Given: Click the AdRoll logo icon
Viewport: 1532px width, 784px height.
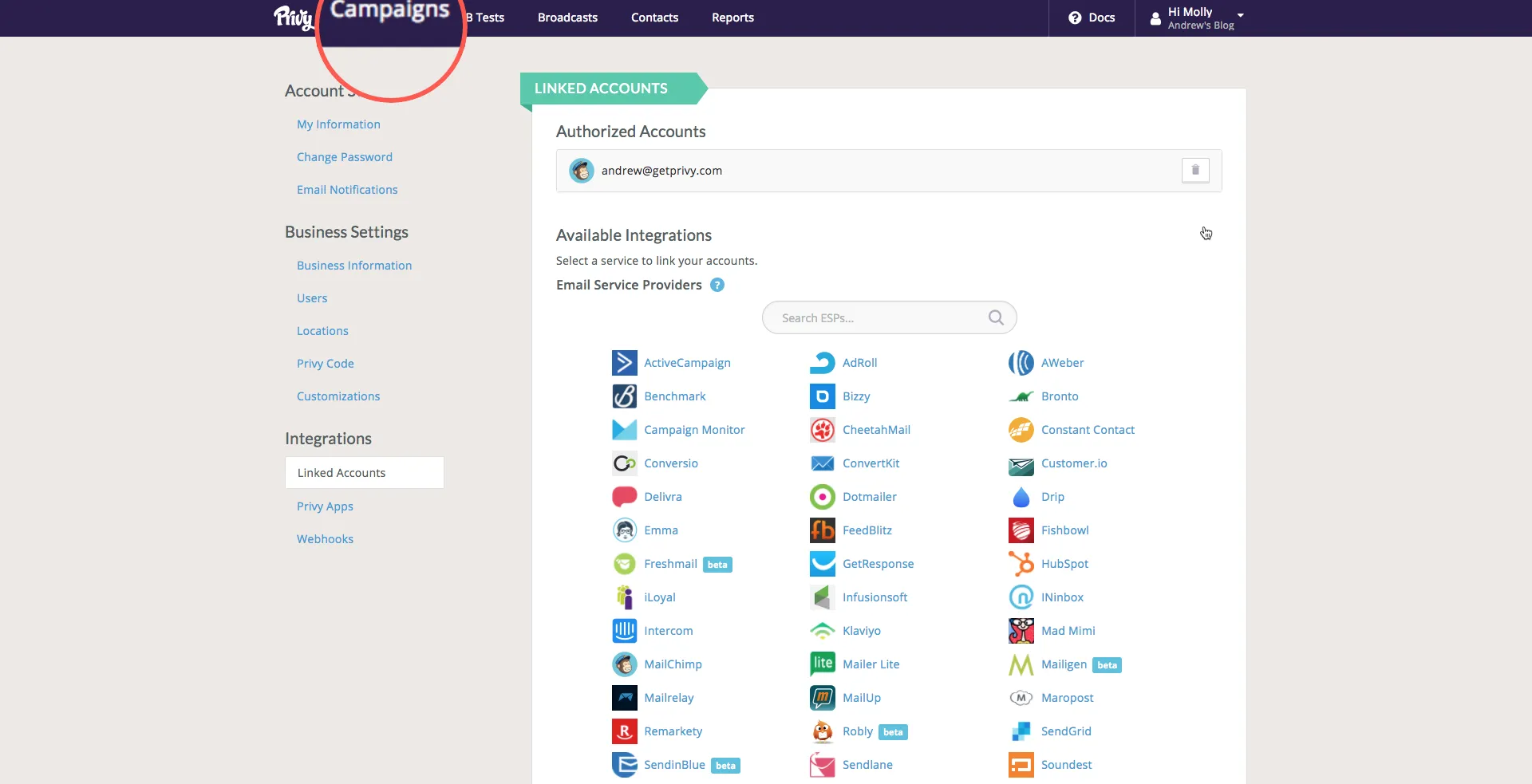Looking at the screenshot, I should click(823, 363).
